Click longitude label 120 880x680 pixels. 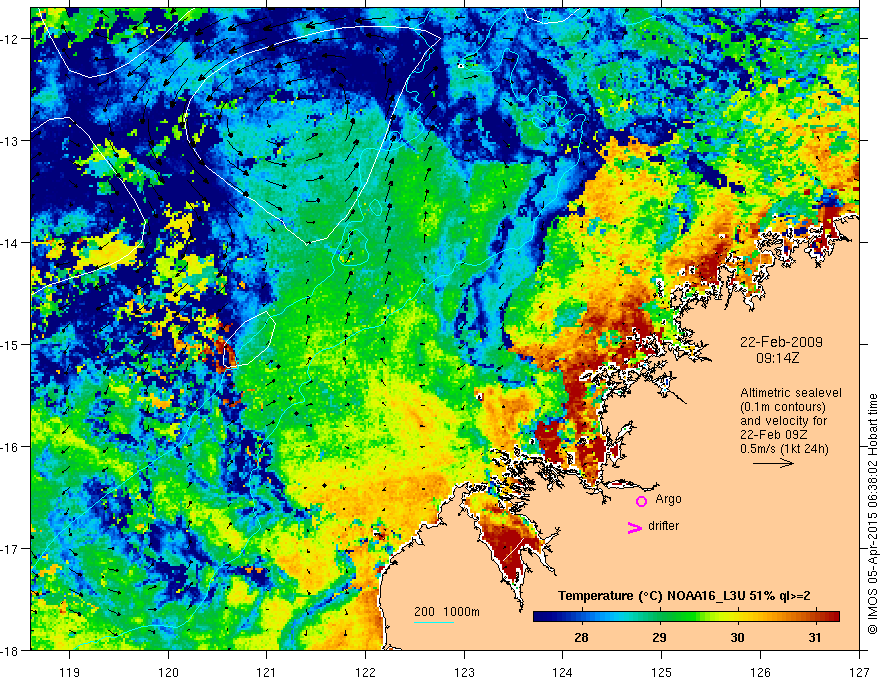coord(168,672)
